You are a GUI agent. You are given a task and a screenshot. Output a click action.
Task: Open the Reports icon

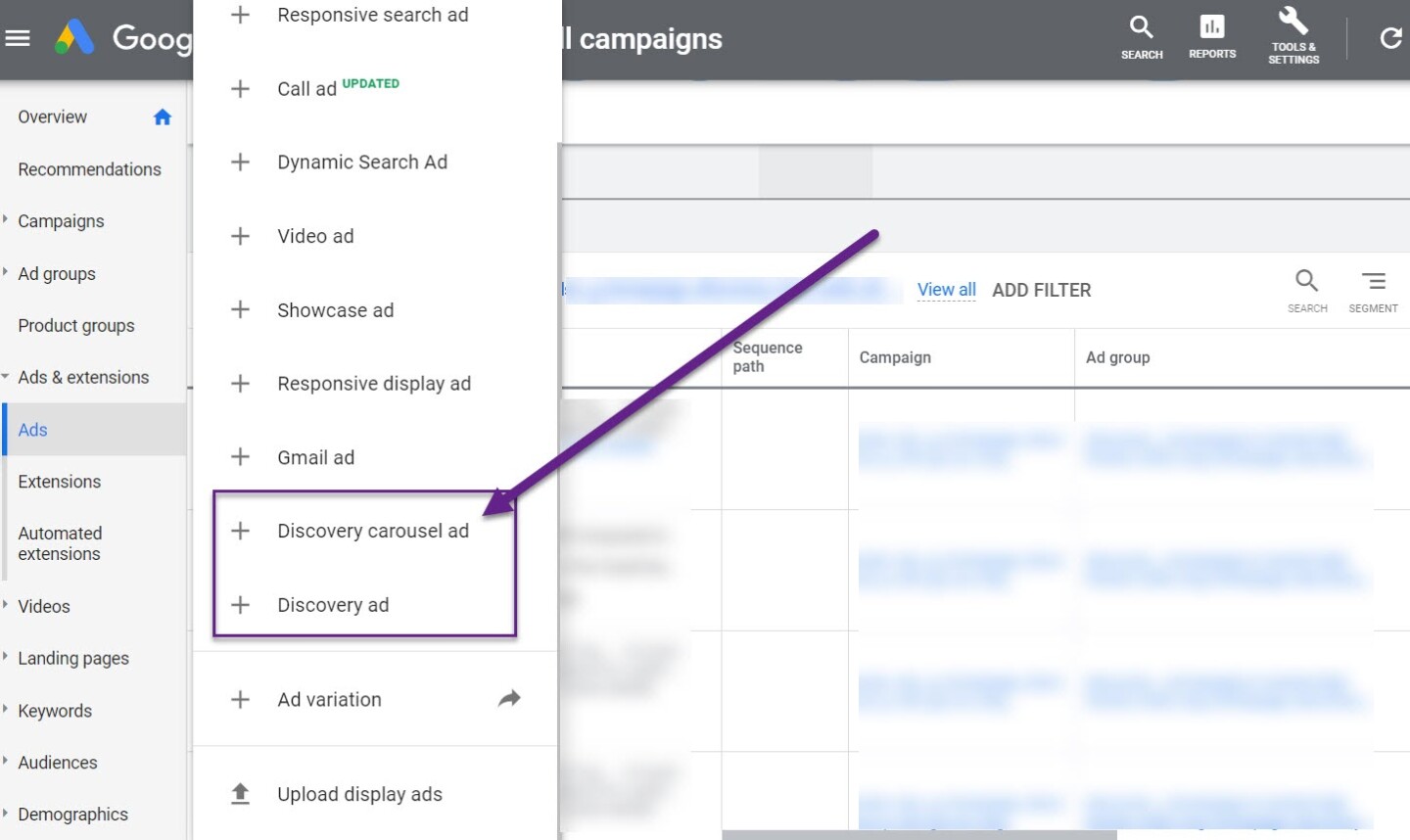click(x=1212, y=37)
